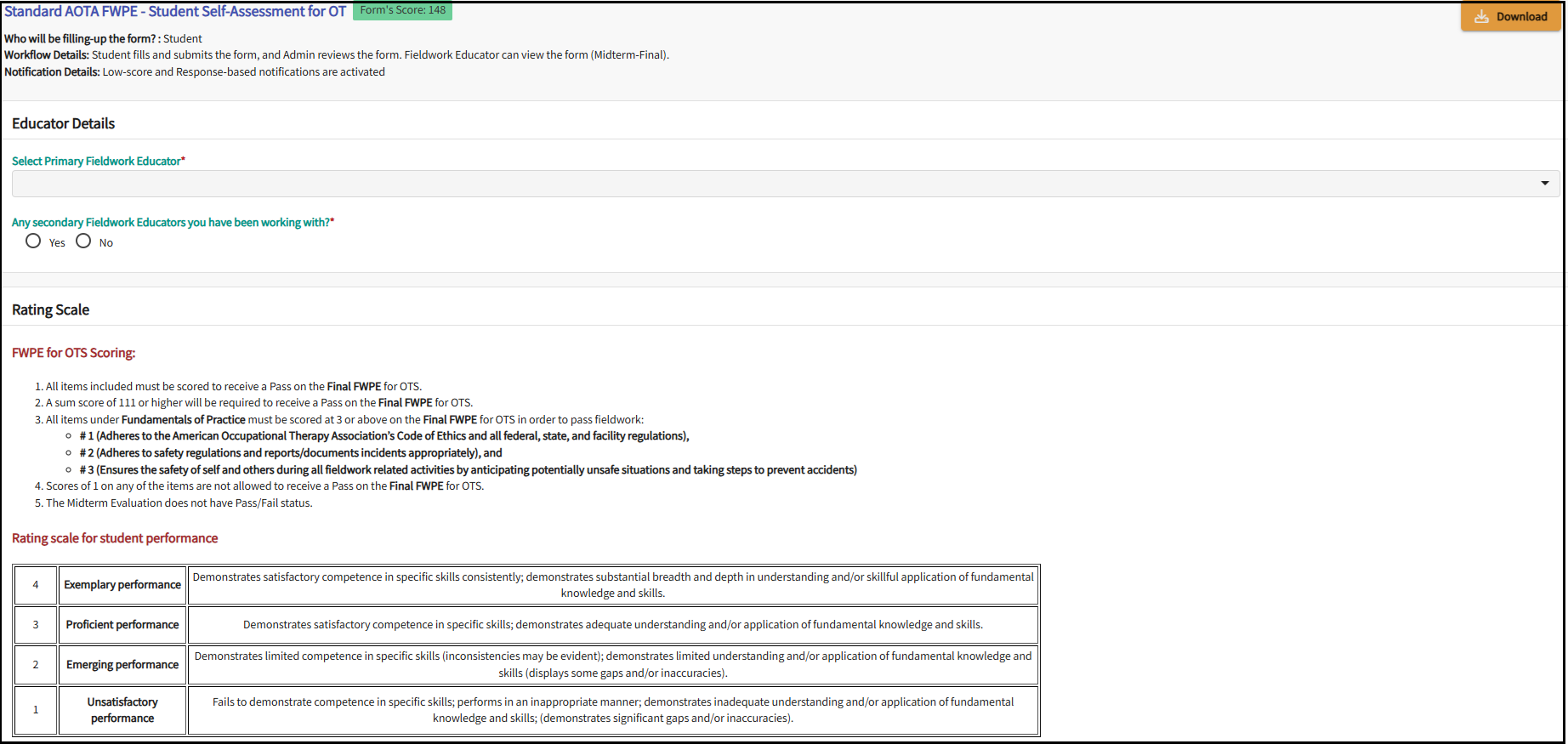The width and height of the screenshot is (1568, 744).
Task: Select Yes for secondary Fieldwork Educators
Action: [33, 241]
